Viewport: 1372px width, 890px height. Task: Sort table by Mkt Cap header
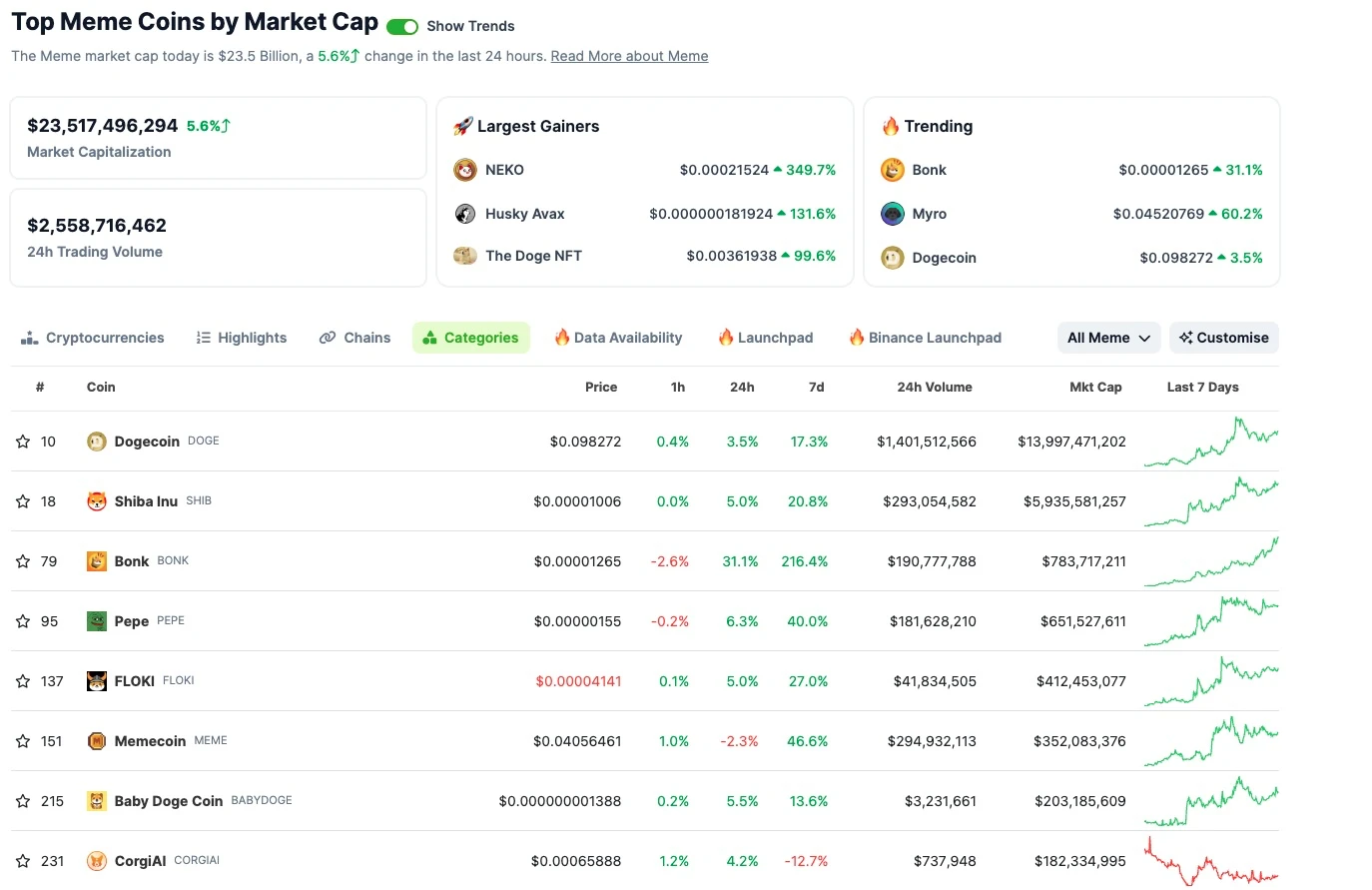[1095, 388]
